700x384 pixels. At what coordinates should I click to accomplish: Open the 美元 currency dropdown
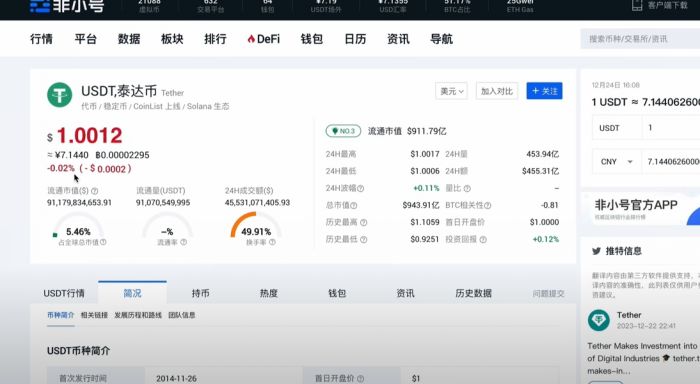451,91
